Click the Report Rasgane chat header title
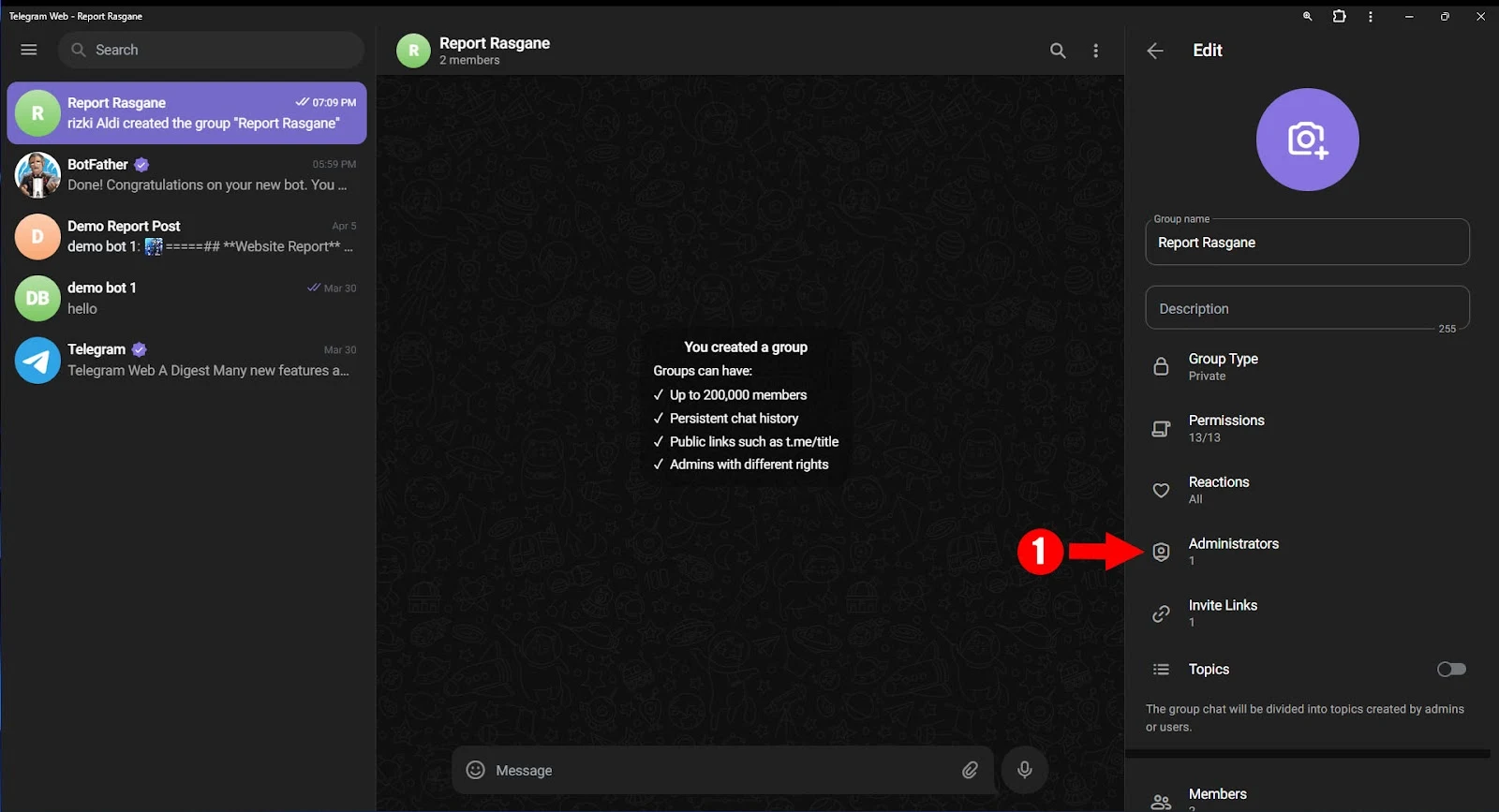This screenshot has width=1499, height=812. [x=495, y=43]
